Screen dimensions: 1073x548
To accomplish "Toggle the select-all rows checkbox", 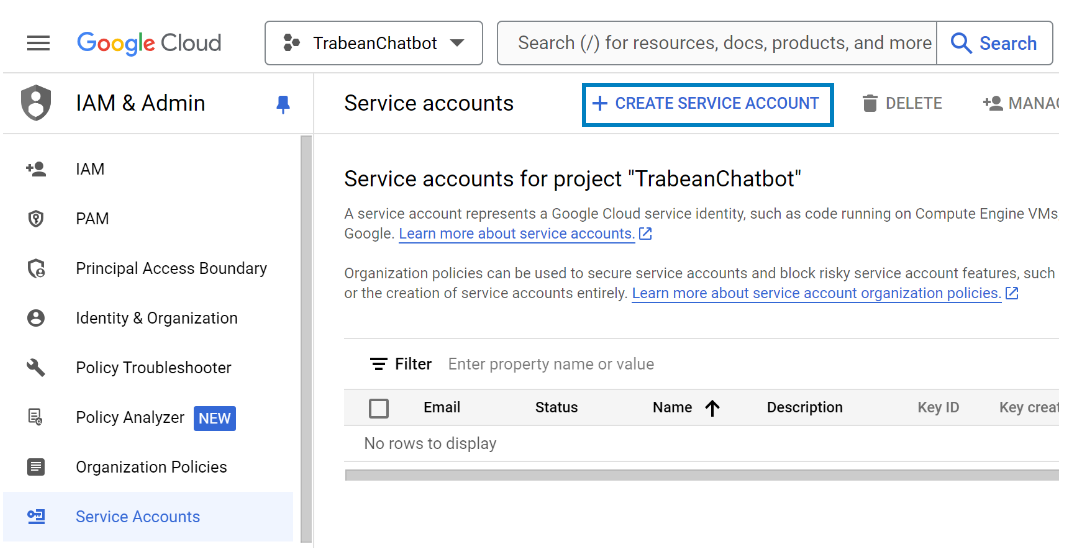I will [378, 408].
